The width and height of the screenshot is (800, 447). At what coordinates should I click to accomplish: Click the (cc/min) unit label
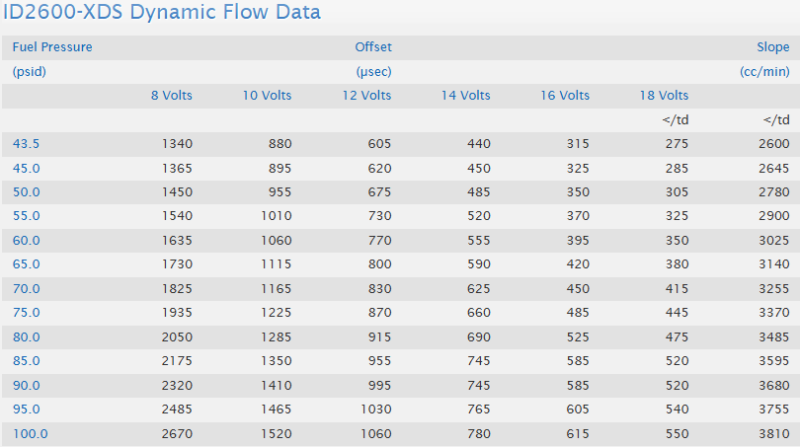[x=764, y=72]
